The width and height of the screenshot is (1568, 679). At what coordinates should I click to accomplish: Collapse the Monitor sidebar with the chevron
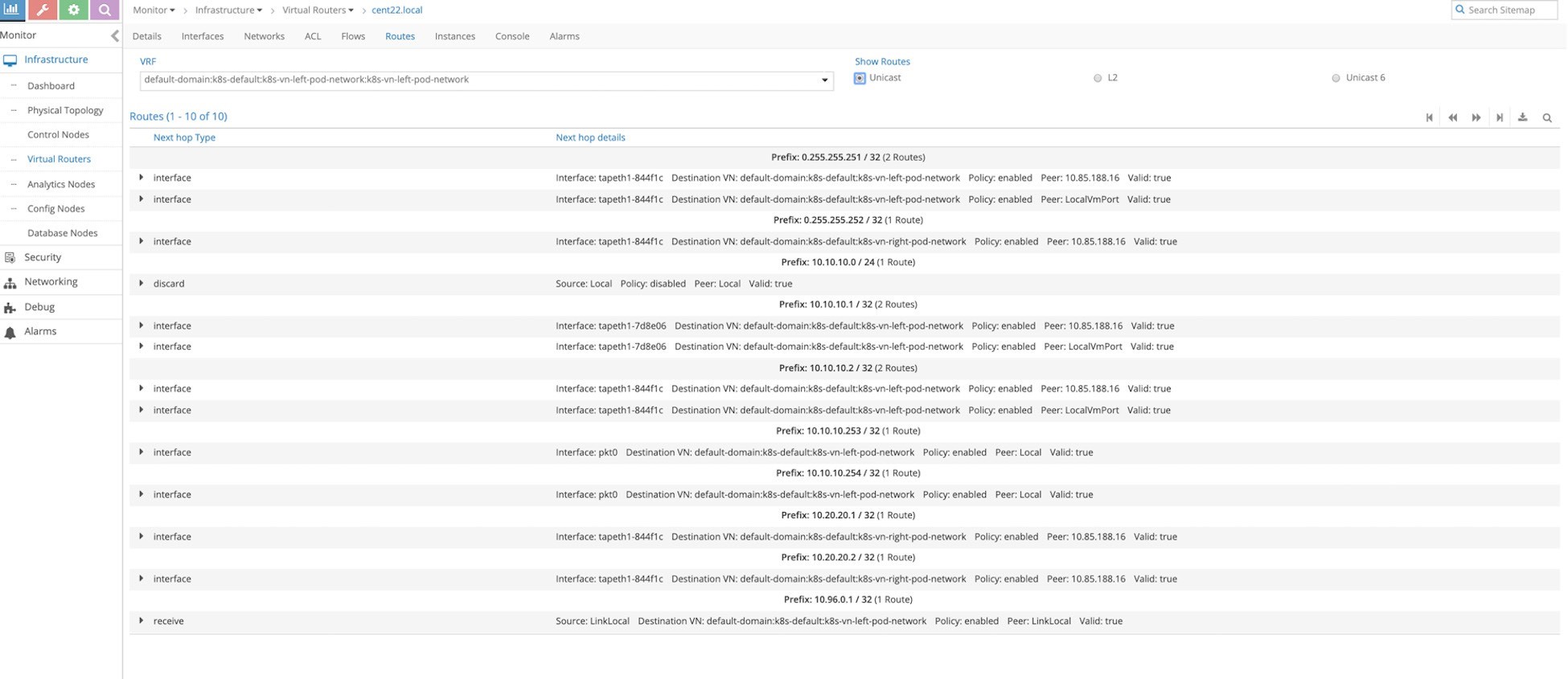[x=114, y=35]
